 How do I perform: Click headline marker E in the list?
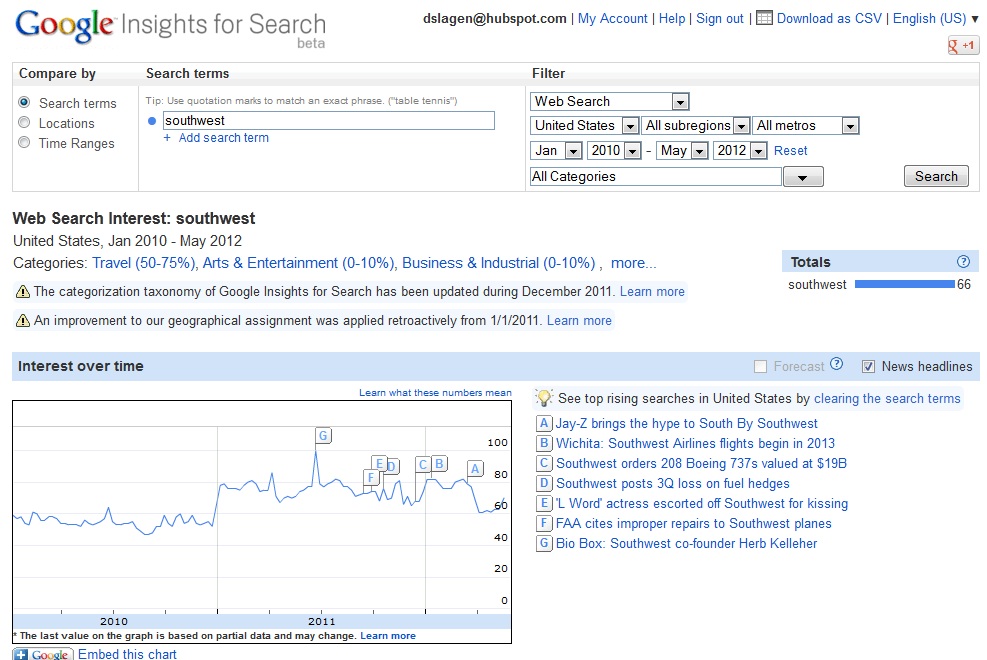(x=544, y=504)
